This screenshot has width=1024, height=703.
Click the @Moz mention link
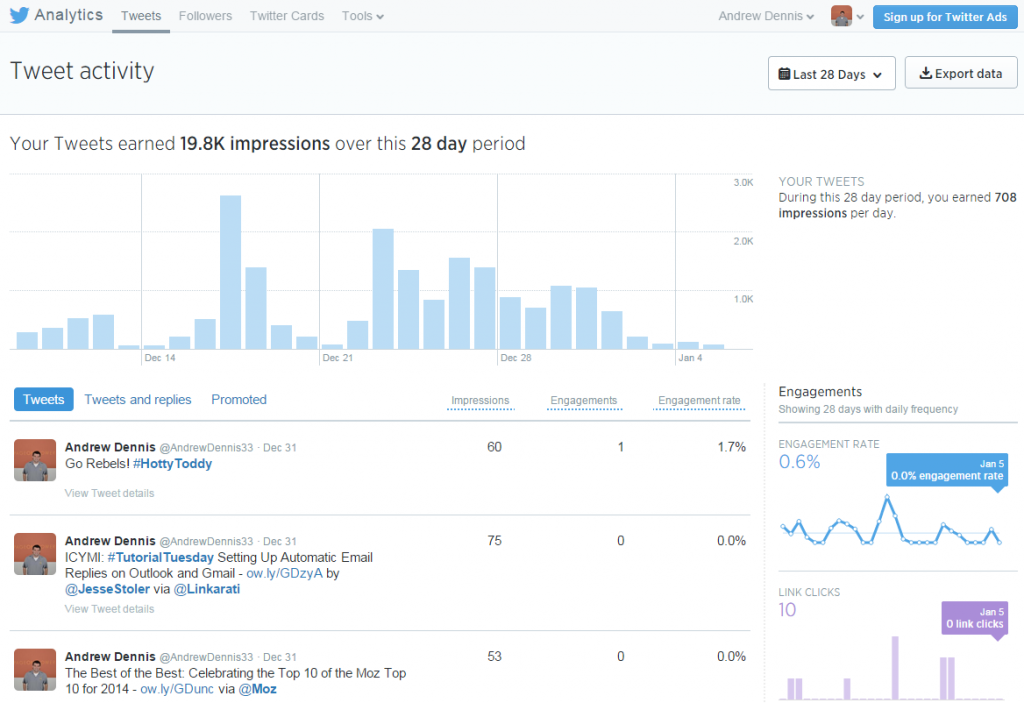click(257, 689)
